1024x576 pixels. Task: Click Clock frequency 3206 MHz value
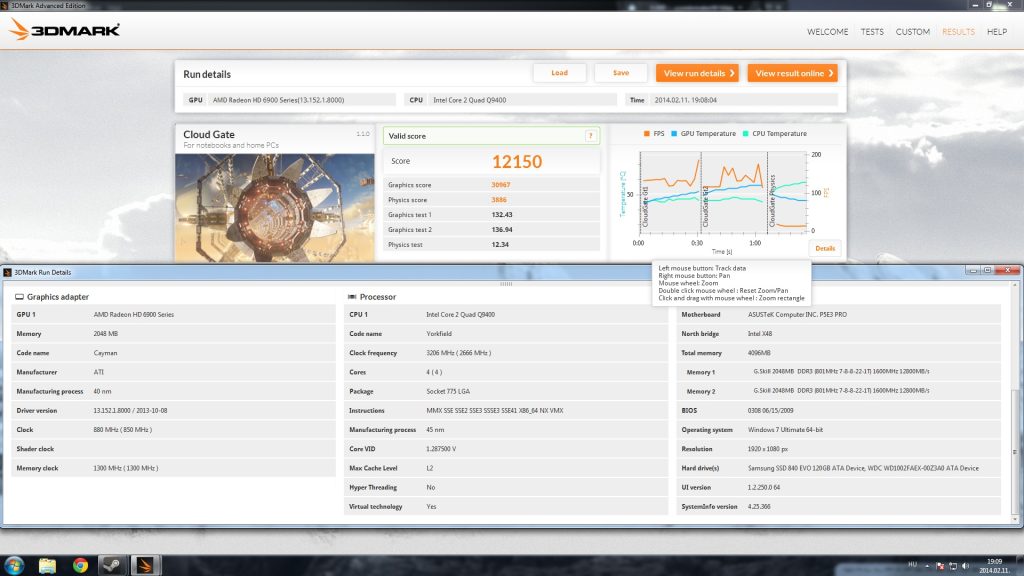pos(458,353)
